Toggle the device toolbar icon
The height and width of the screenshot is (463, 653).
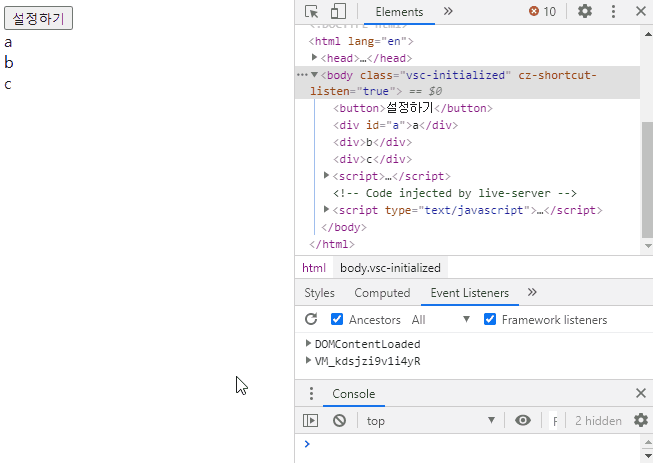(338, 11)
